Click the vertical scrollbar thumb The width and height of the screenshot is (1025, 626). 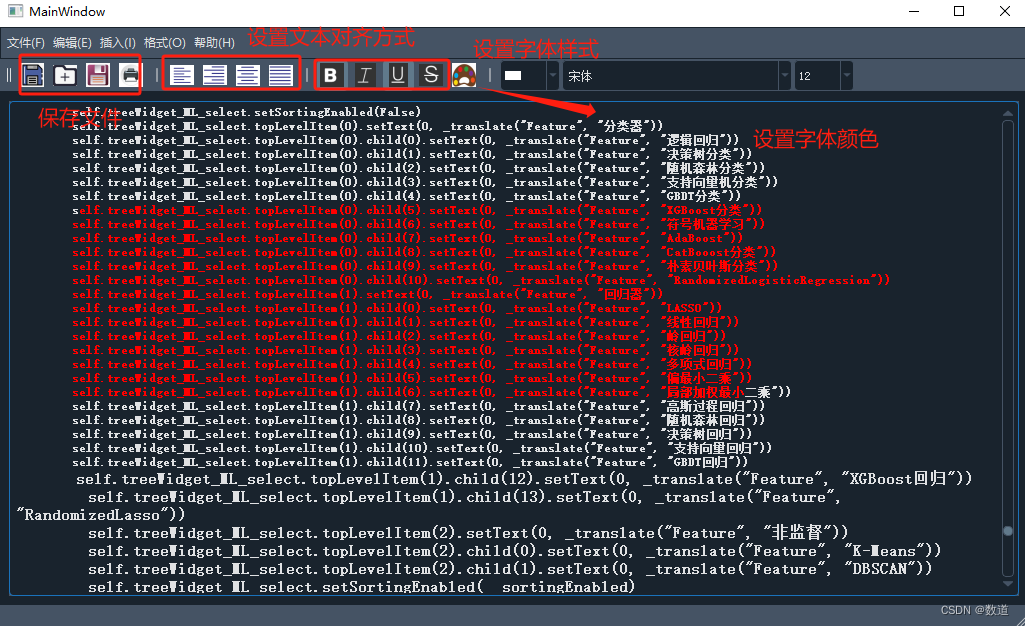coord(1009,533)
